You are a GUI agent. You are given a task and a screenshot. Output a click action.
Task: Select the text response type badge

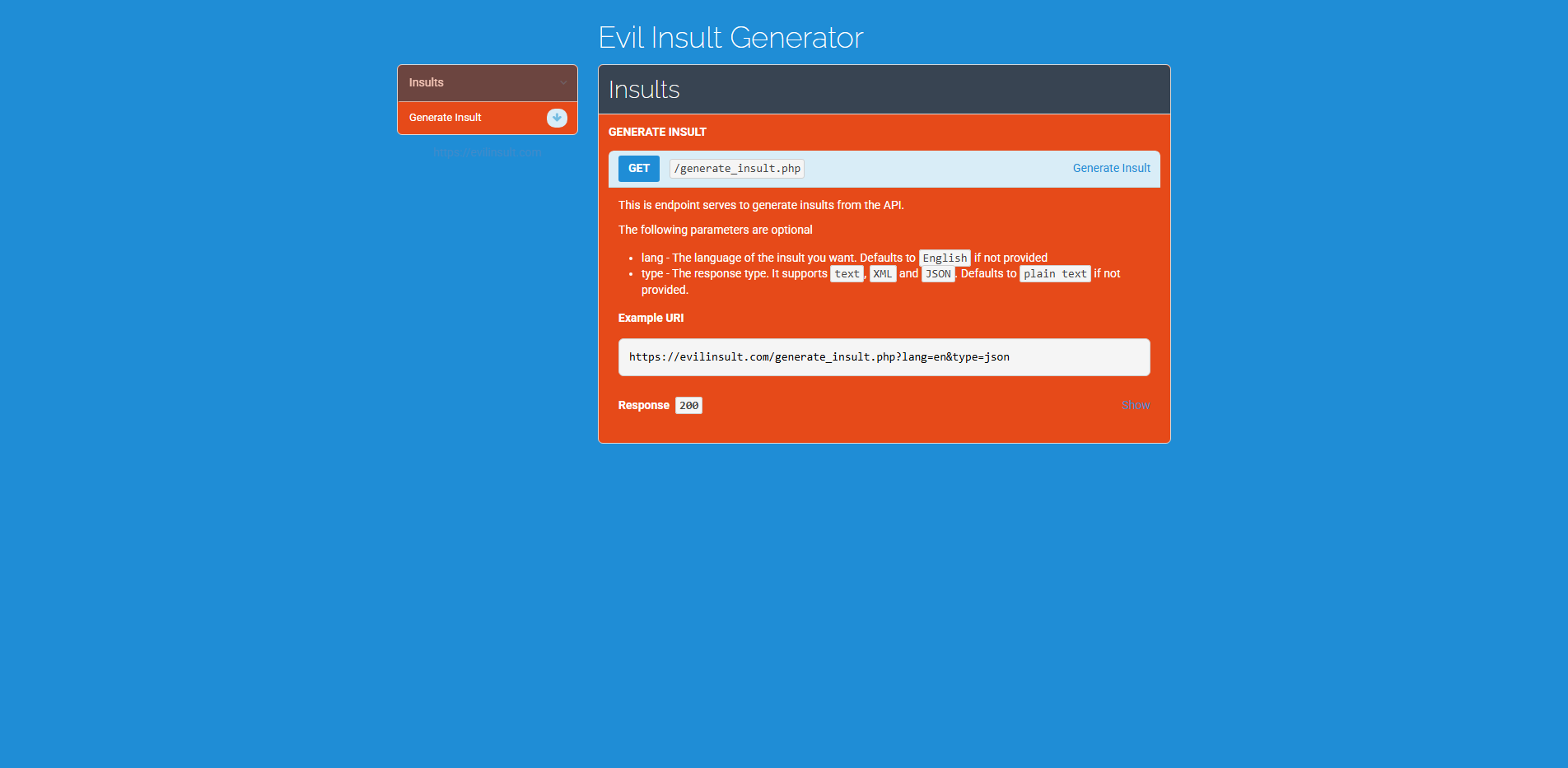(x=847, y=273)
